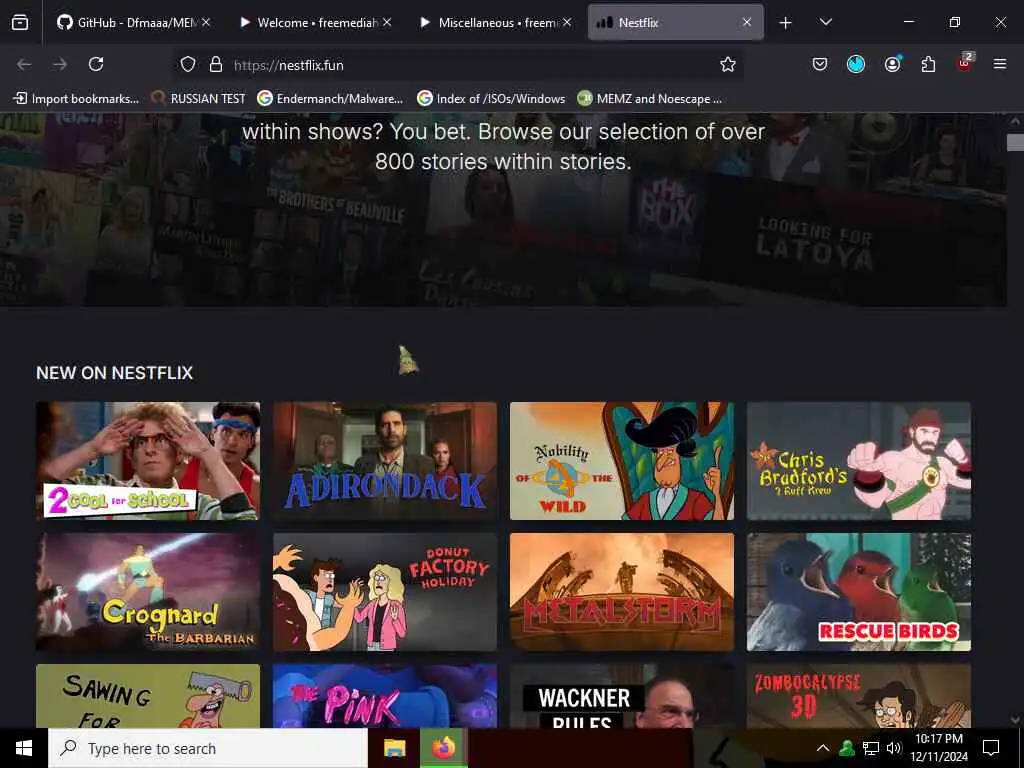Open Chris Bradford's 2 Buff Krew thumbnail
The height and width of the screenshot is (768, 1024).
coord(859,460)
